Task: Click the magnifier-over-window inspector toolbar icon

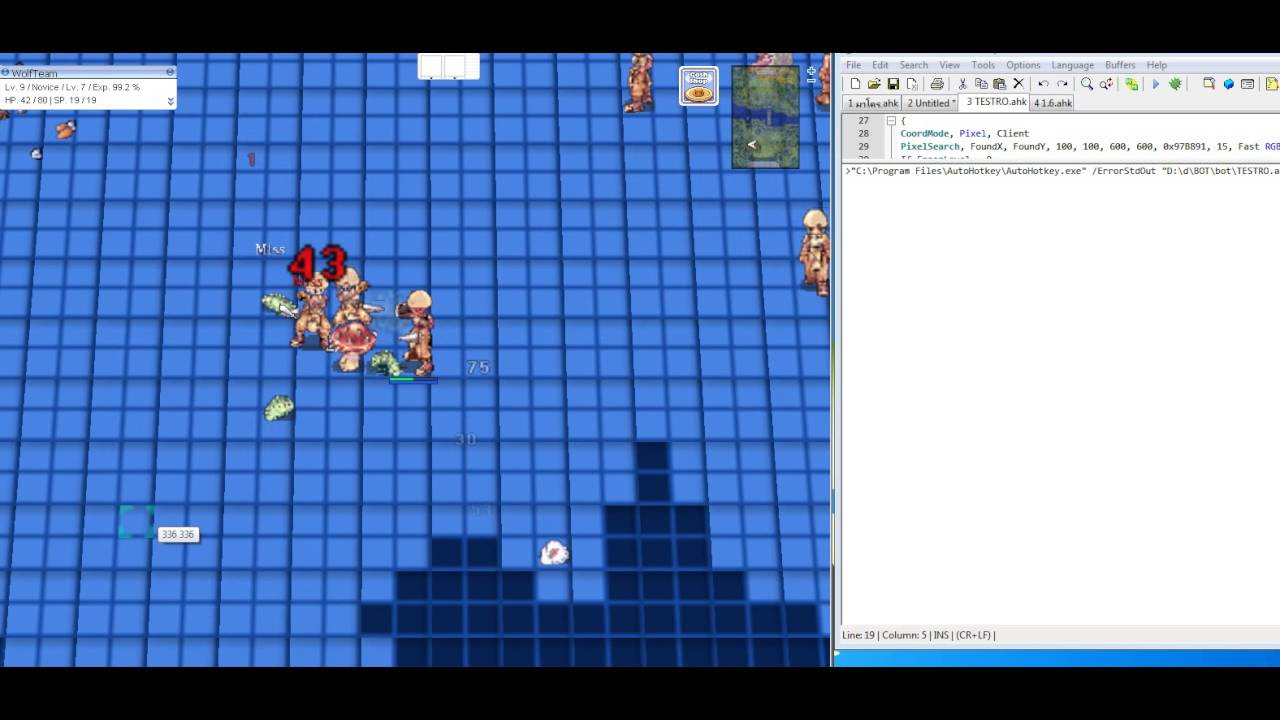Action: [x=1209, y=84]
